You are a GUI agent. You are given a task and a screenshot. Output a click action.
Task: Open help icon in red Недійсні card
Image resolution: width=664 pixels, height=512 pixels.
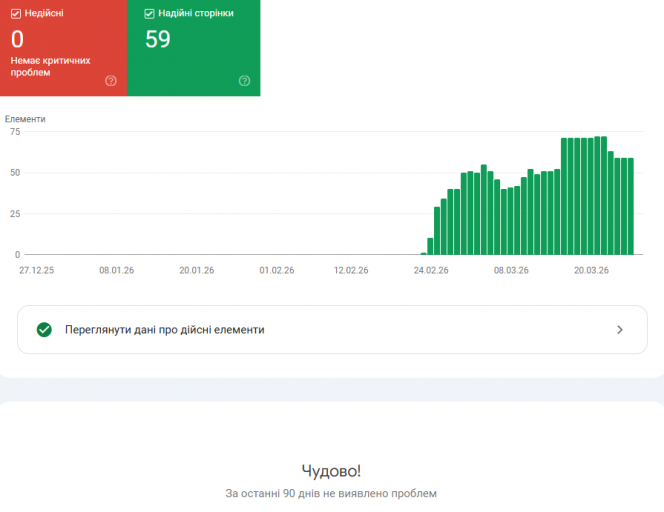111,81
